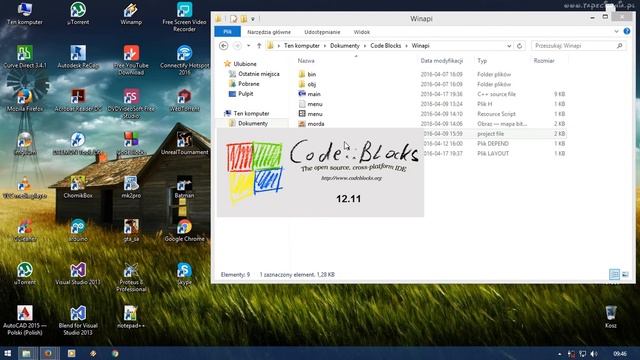Switch to the Narzędzia główne ribbon tab
Image resolution: width=640 pixels, height=360 pixels.
tap(269, 32)
